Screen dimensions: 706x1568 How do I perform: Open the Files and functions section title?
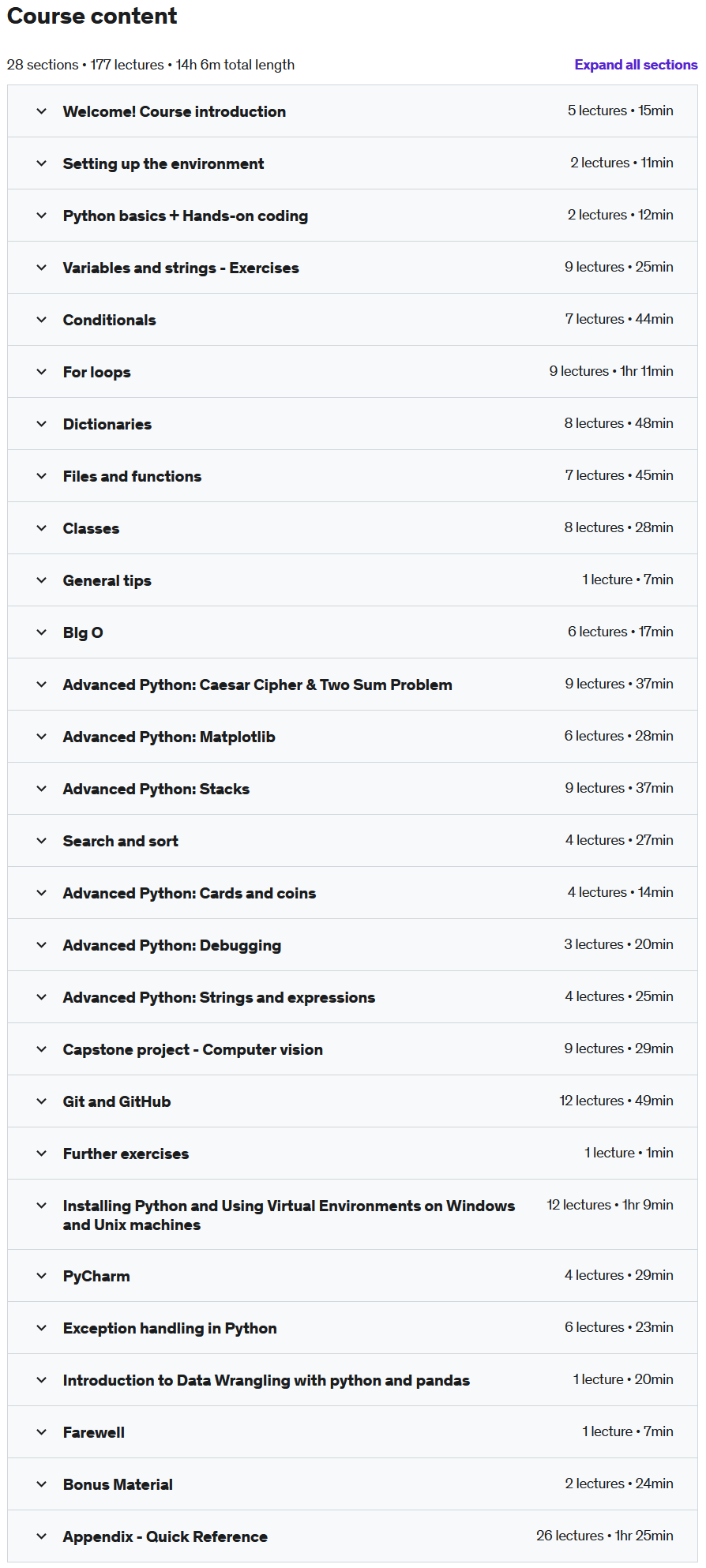pos(132,476)
